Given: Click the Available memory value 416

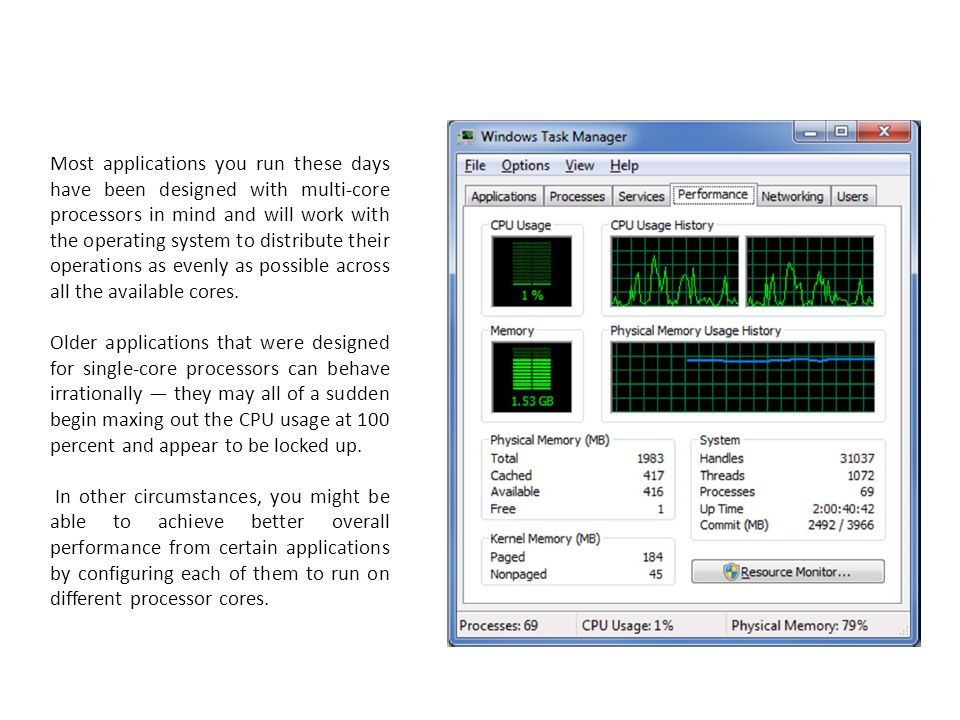Looking at the screenshot, I should (653, 492).
